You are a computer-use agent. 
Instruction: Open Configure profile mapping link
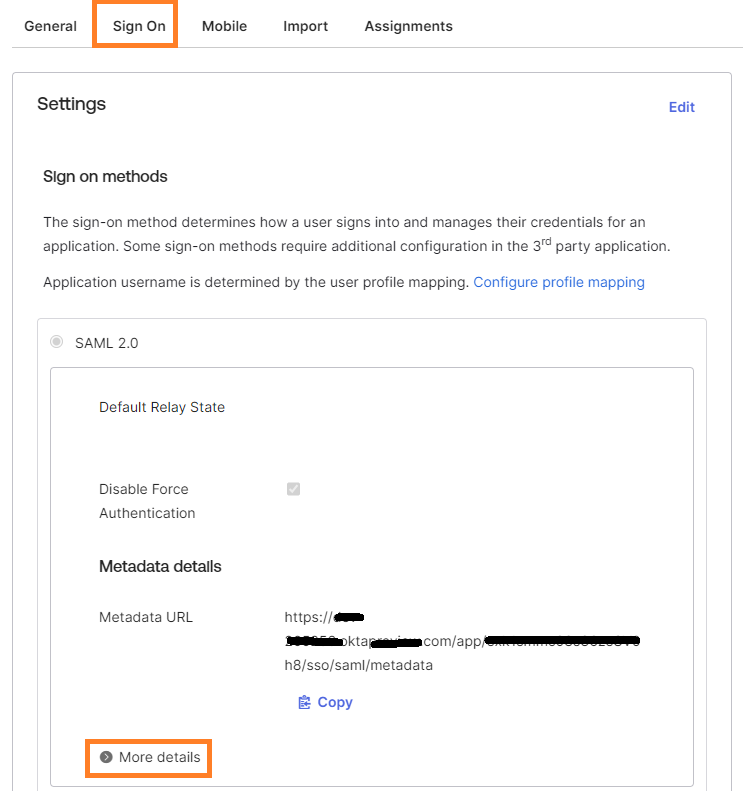pos(559,282)
